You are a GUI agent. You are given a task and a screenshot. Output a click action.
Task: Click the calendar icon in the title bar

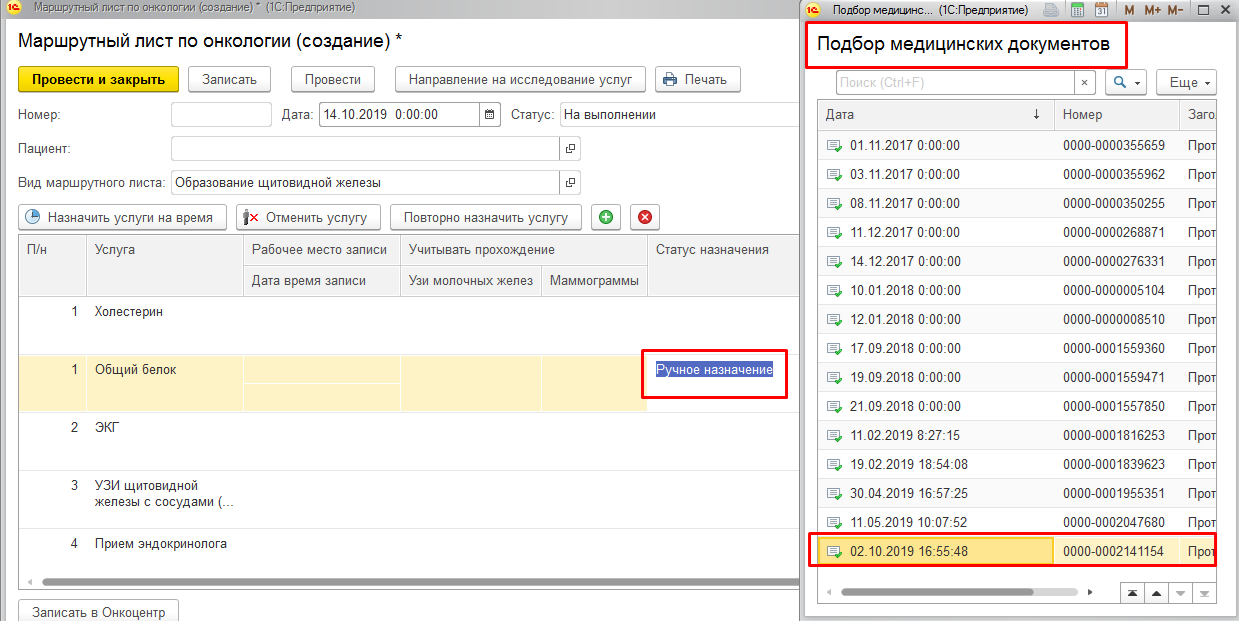pyautogui.click(x=1102, y=10)
